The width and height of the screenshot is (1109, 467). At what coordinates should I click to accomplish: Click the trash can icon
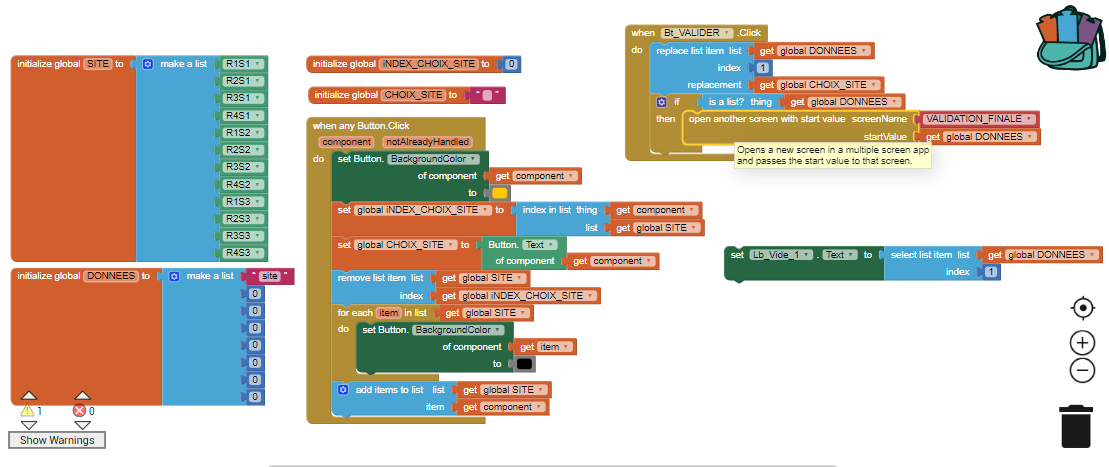coord(1075,425)
